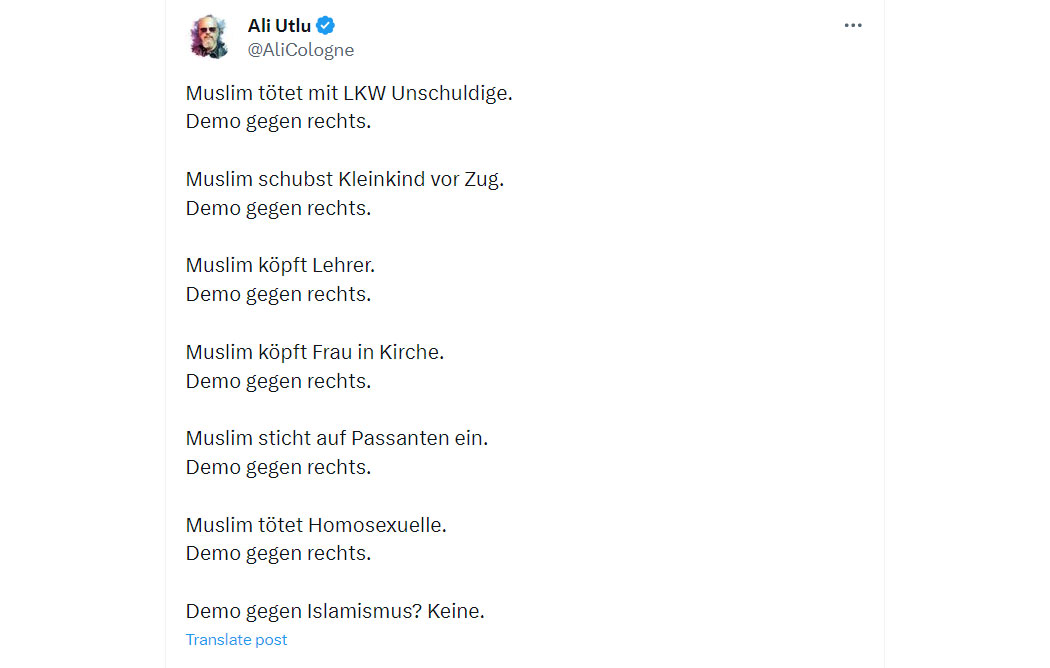Open the three-dot more options menu
Image resolution: width=1050 pixels, height=668 pixels.
coord(852,25)
